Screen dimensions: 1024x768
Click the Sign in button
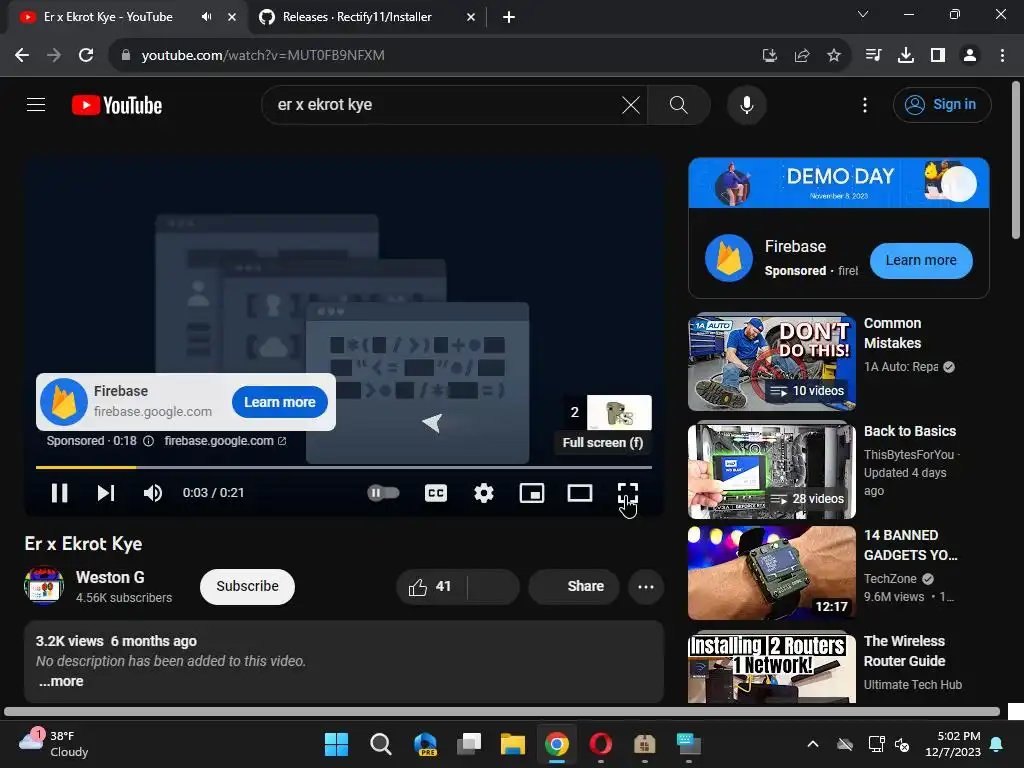[942, 104]
